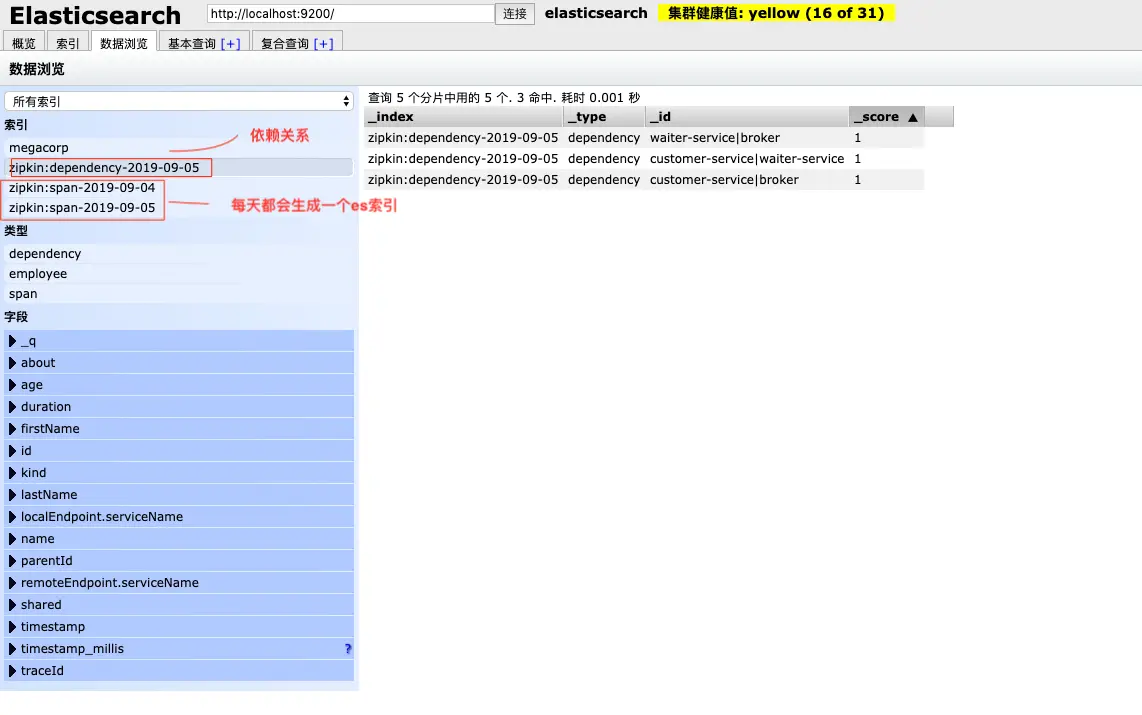1142x715 pixels.
Task: Expand the duration field filter
Action: click(x=179, y=406)
